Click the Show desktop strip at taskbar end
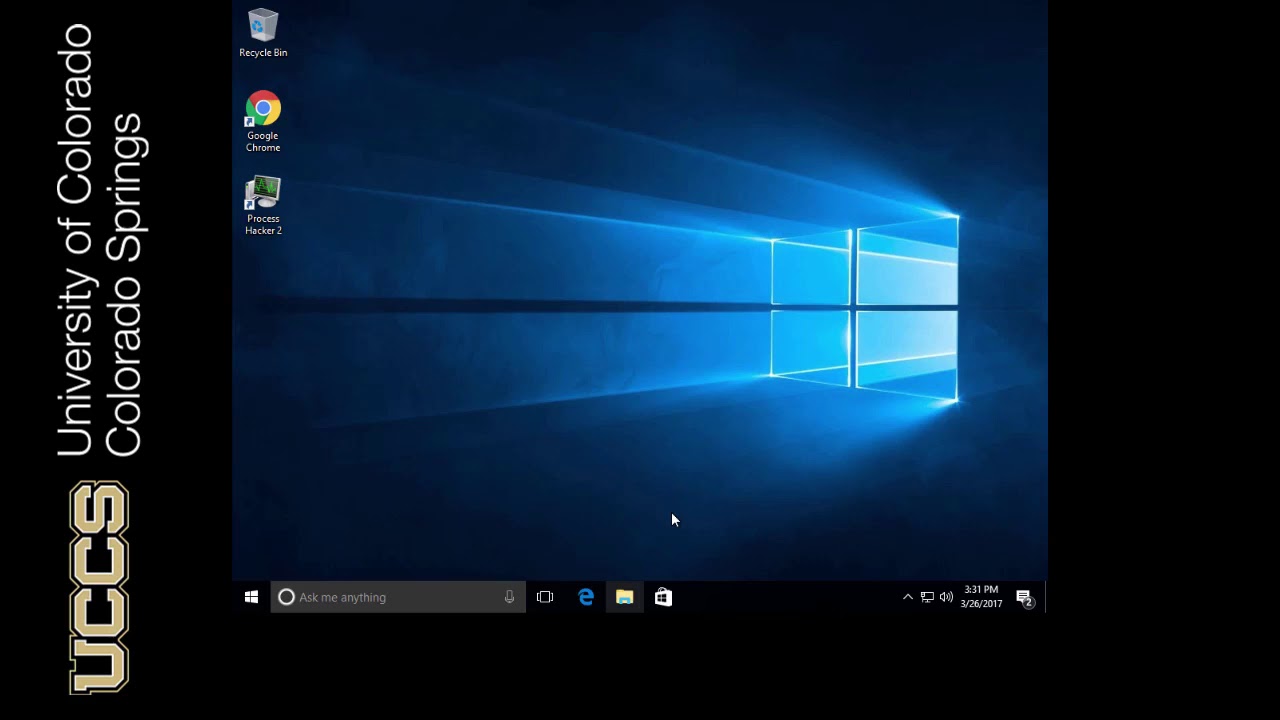1280x720 pixels. pos(1045,597)
